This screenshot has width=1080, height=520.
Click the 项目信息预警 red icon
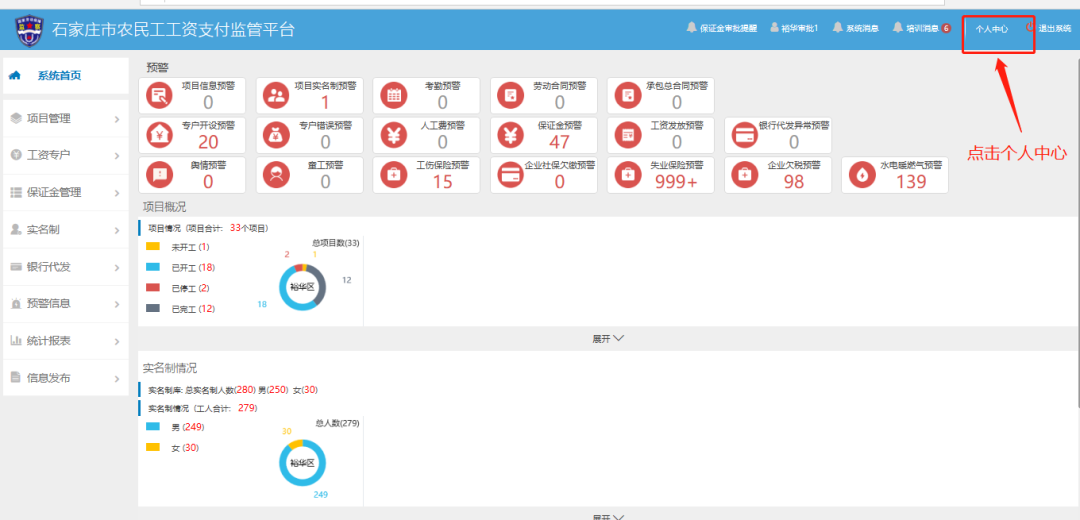pyautogui.click(x=160, y=96)
